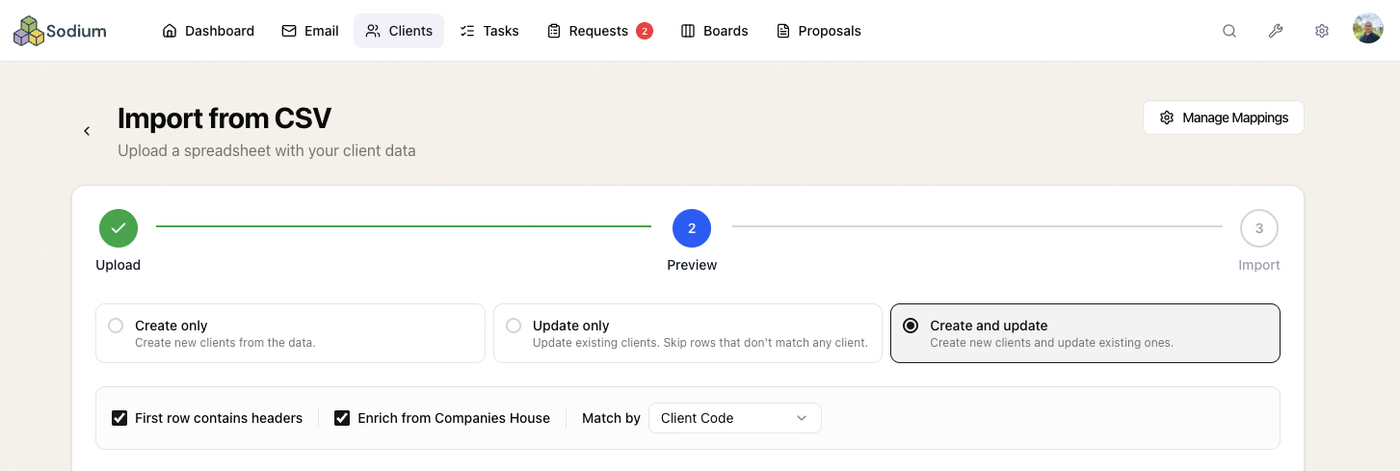Go to the Proposals tab

coord(819,31)
